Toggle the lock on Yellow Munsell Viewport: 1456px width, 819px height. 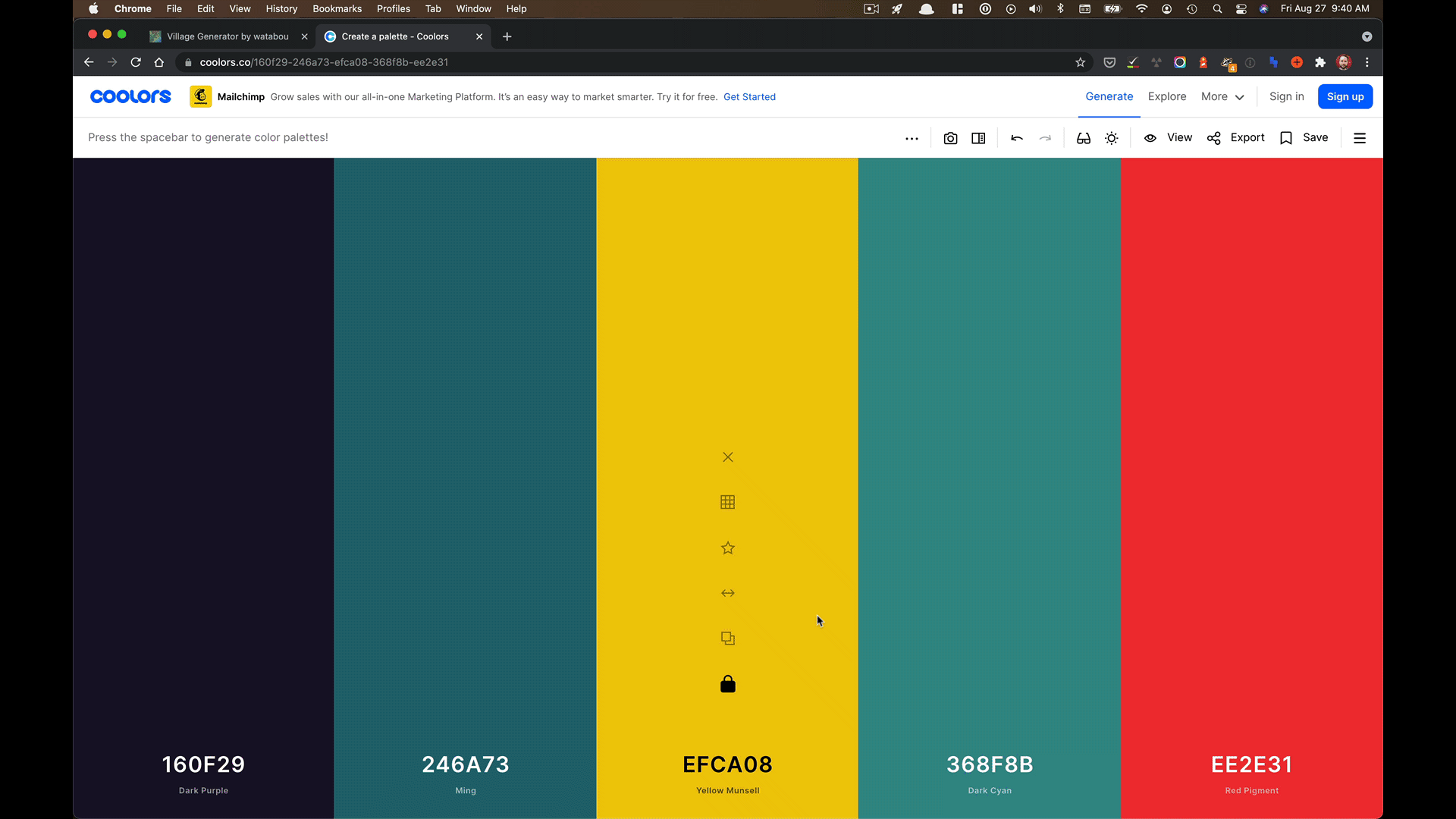pos(727,684)
